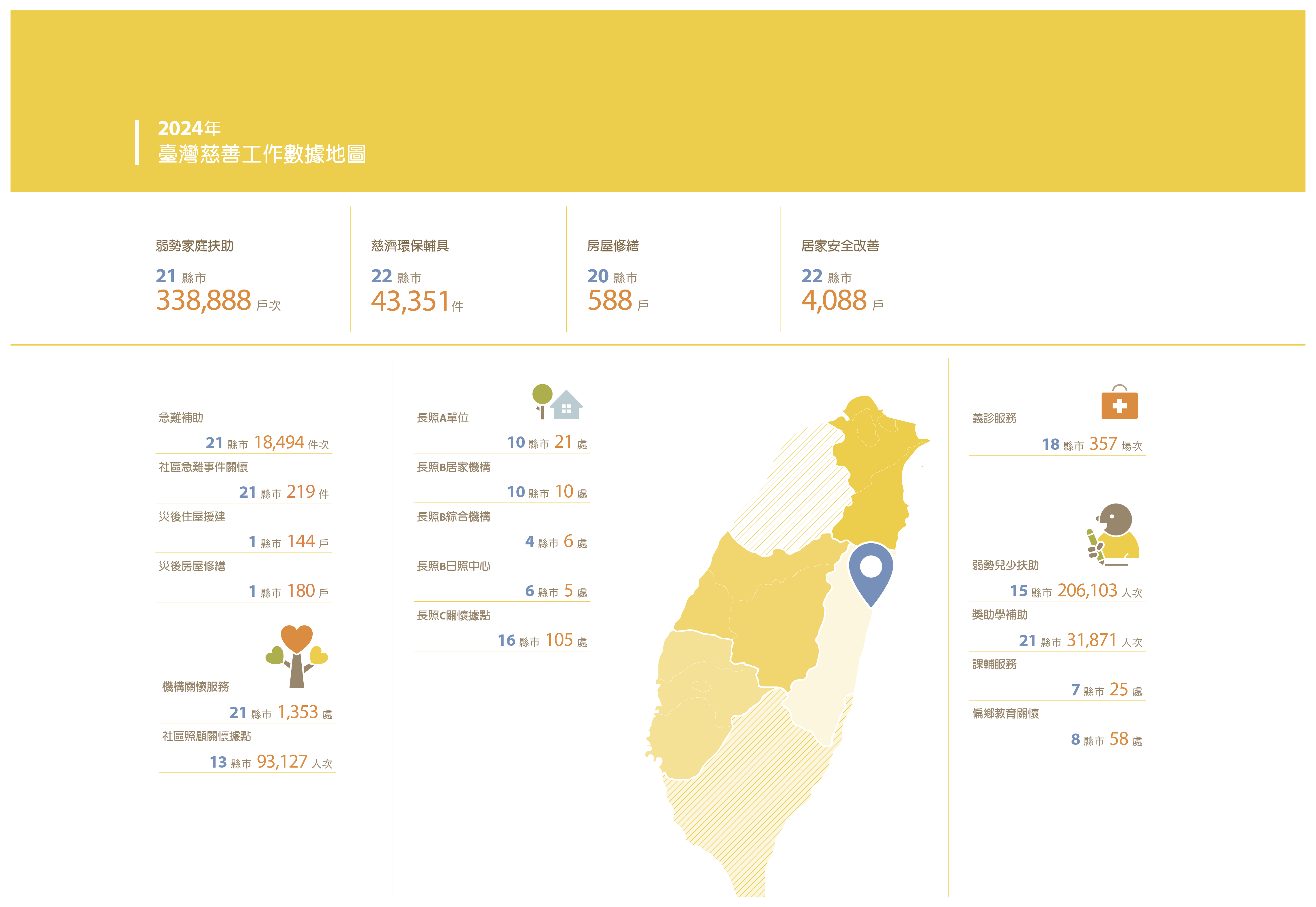Click the tree and house icon

tap(557, 402)
